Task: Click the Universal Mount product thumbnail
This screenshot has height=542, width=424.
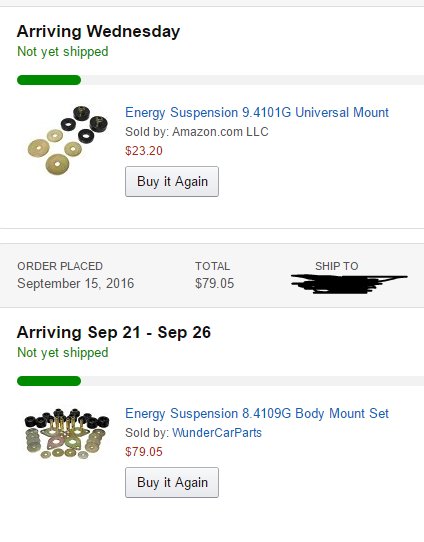Action: tap(67, 140)
